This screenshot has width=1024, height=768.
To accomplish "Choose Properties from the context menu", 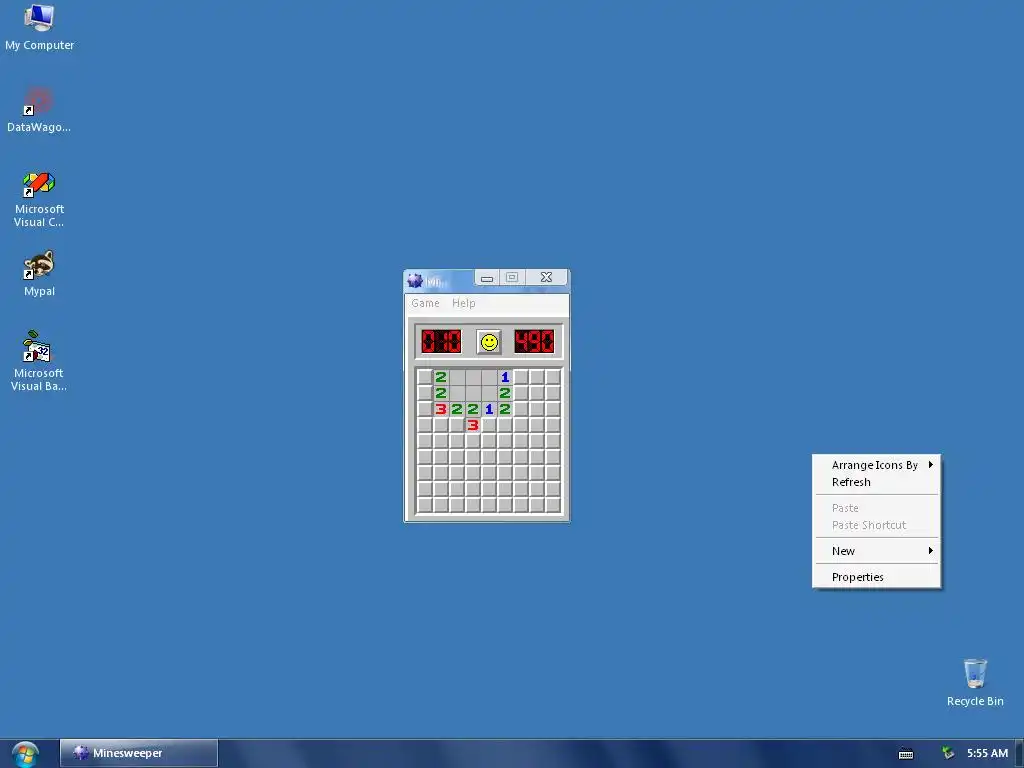I will pyautogui.click(x=876, y=577).
